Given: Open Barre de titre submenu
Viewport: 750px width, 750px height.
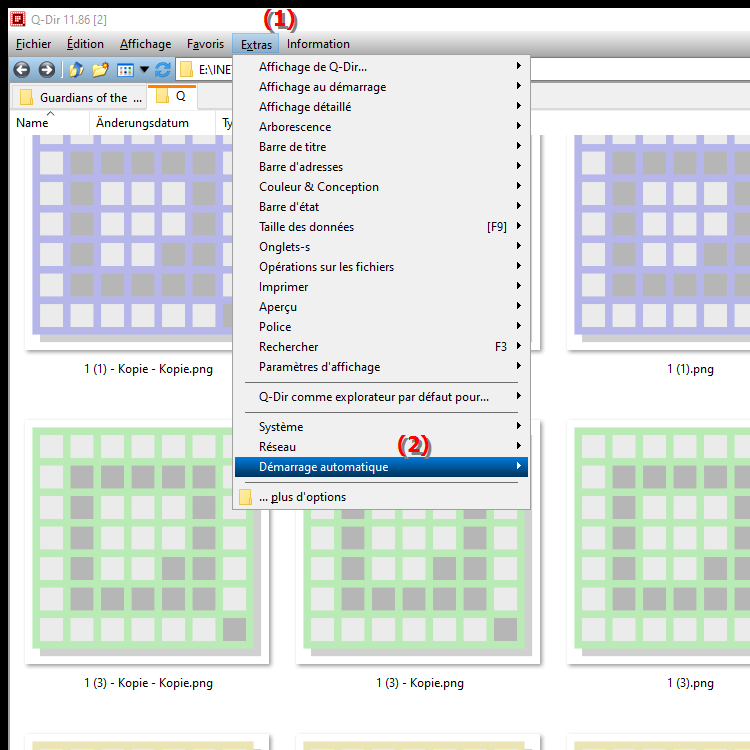Looking at the screenshot, I should pyautogui.click(x=381, y=147).
